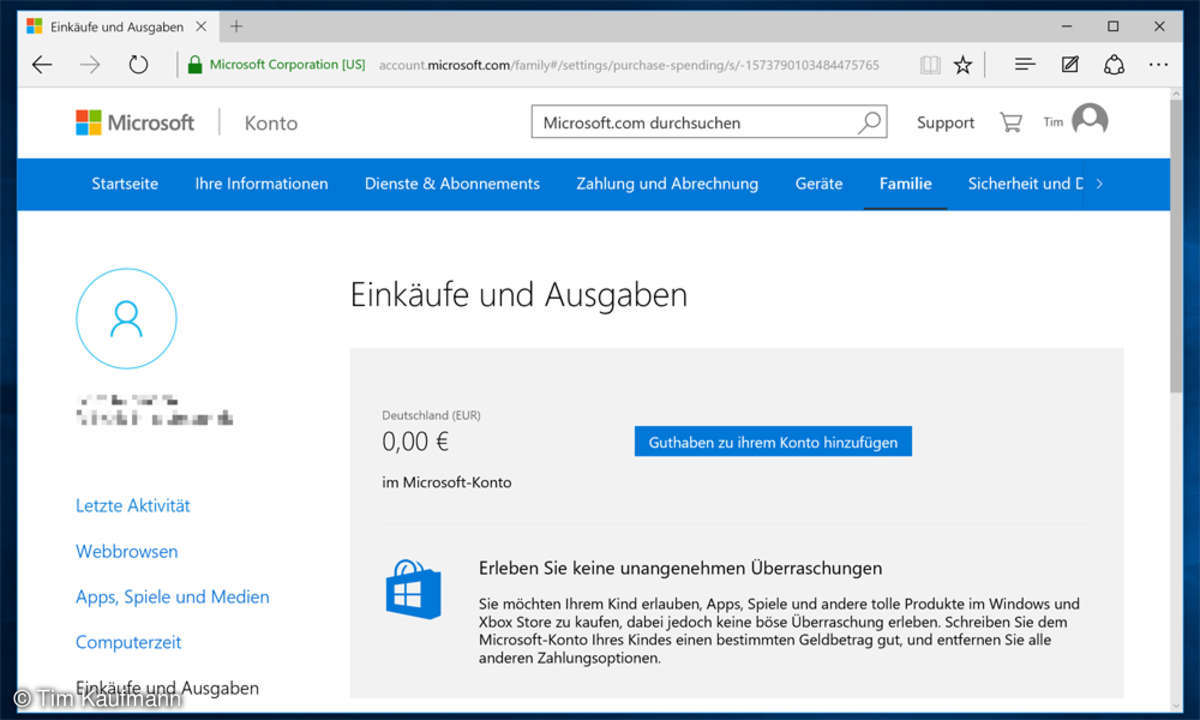Viewport: 1200px width, 720px height.
Task: Open the Edge more actions menu
Action: 1159,65
